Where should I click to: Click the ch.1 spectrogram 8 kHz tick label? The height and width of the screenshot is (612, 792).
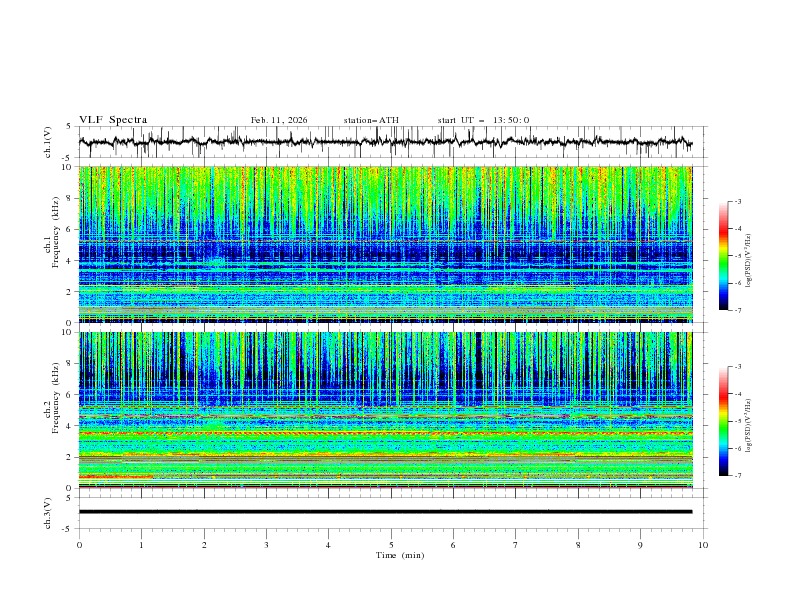coord(69,198)
